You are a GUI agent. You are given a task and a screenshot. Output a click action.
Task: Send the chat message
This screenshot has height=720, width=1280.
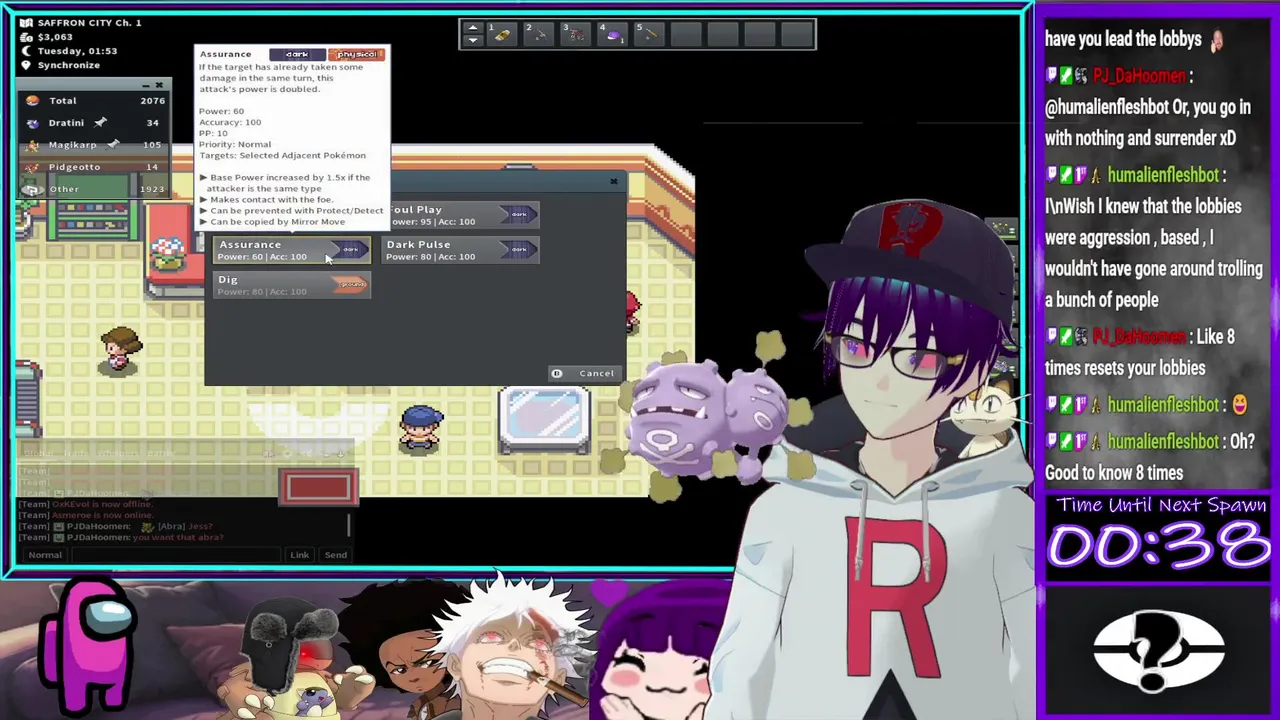pyautogui.click(x=335, y=555)
